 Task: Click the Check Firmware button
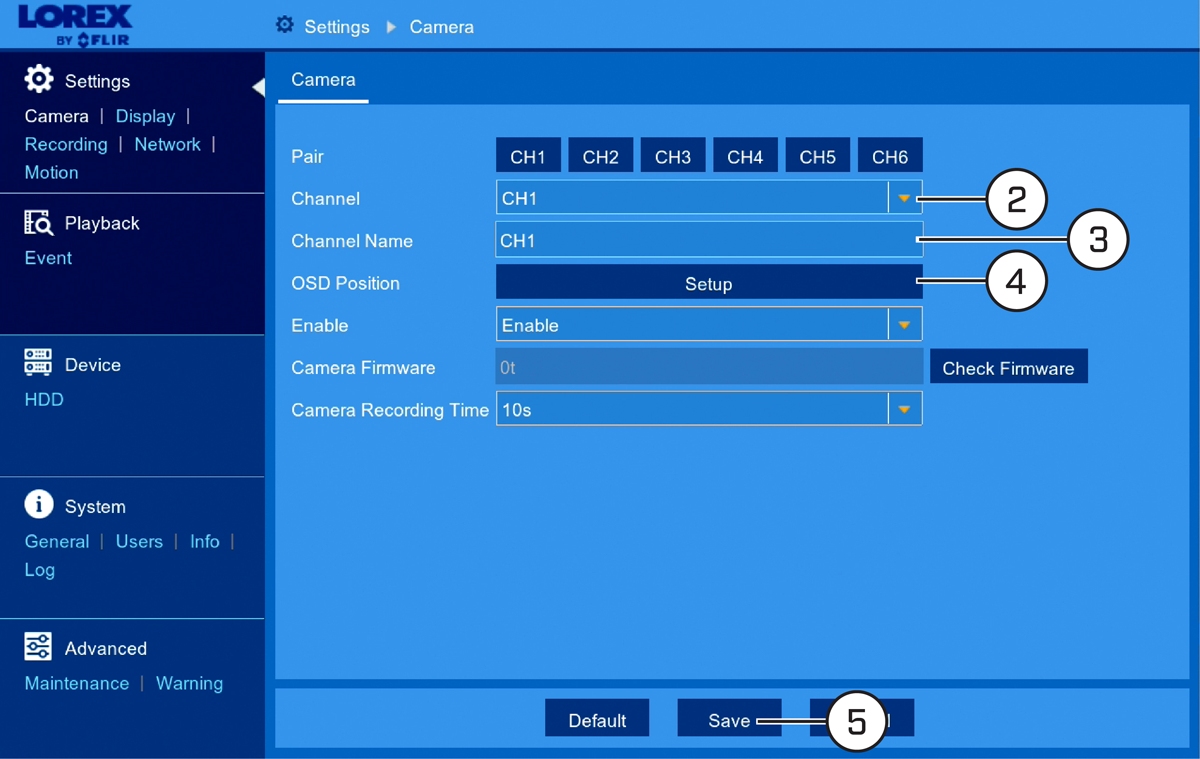click(x=1008, y=368)
